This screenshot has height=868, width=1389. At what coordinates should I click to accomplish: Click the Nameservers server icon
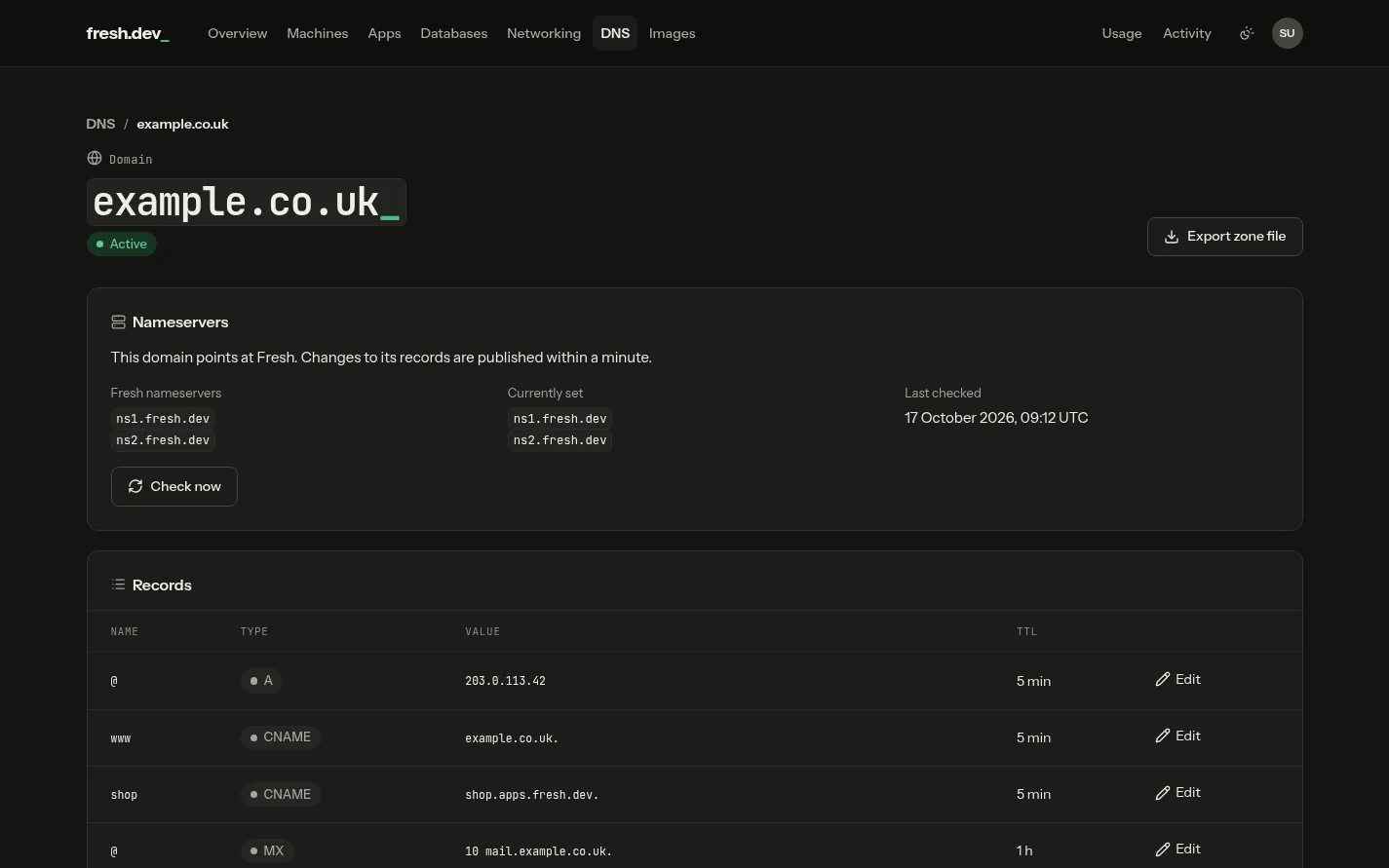pyautogui.click(x=118, y=321)
